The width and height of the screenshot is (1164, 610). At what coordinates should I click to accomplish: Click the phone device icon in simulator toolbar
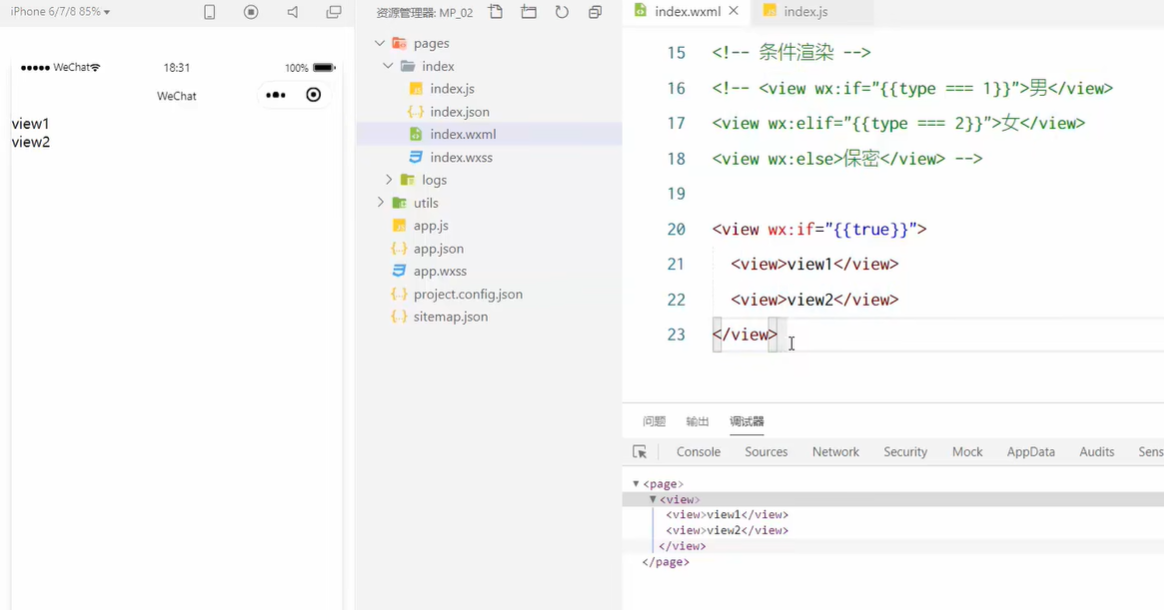click(209, 12)
